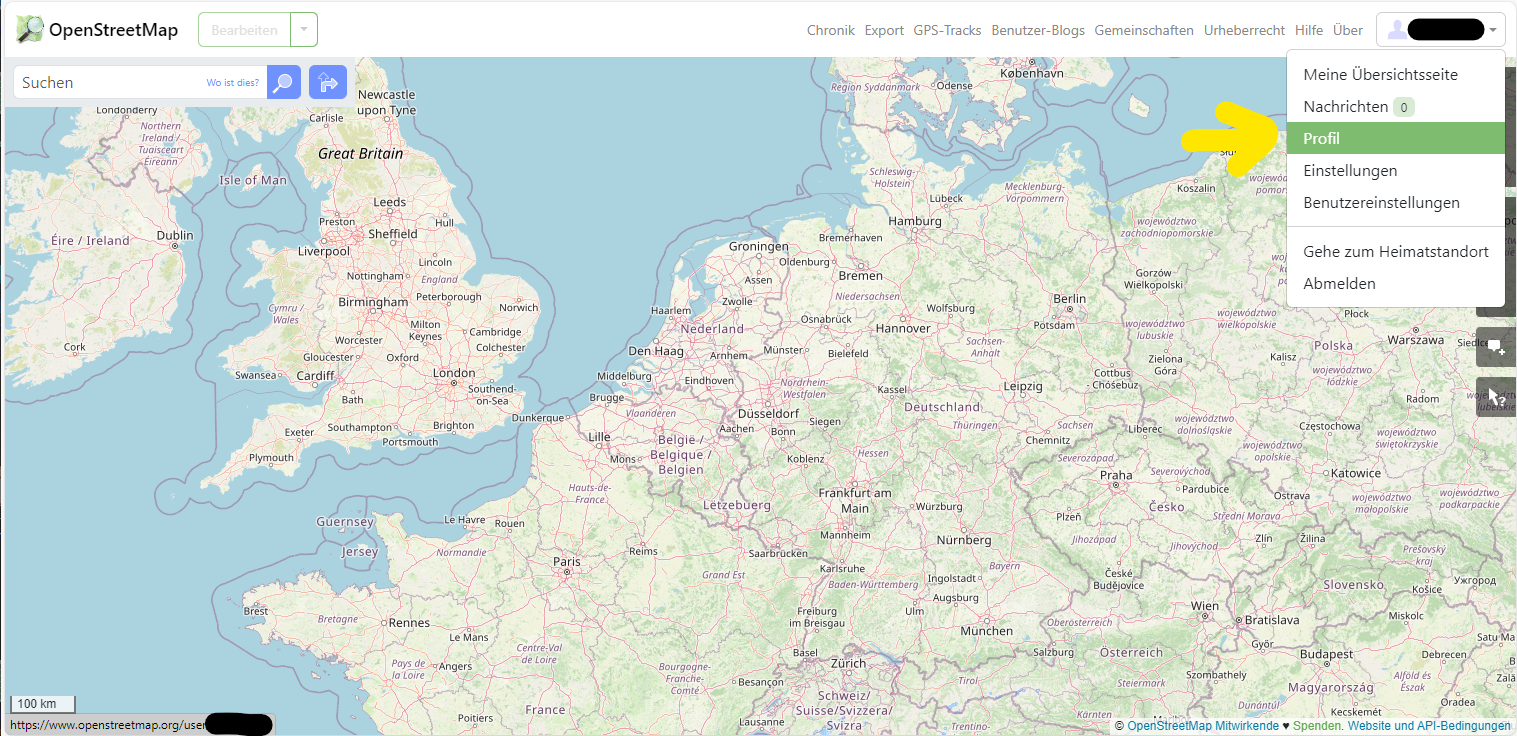This screenshot has height=736, width=1517.
Task: Click the 'Wo ist dies?' link
Action: pyautogui.click(x=232, y=83)
